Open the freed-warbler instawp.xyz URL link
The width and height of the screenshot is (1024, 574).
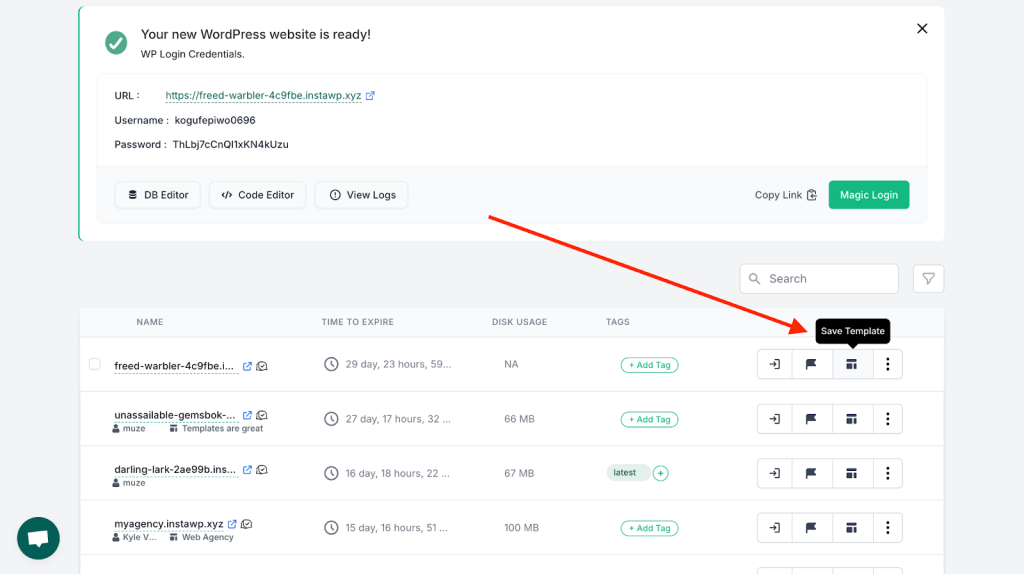(x=263, y=95)
